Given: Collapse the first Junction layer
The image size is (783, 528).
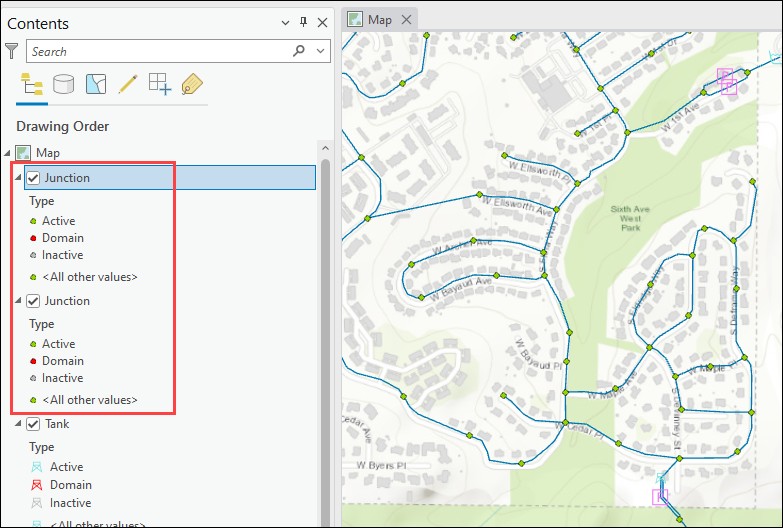Looking at the screenshot, I should click(18, 177).
